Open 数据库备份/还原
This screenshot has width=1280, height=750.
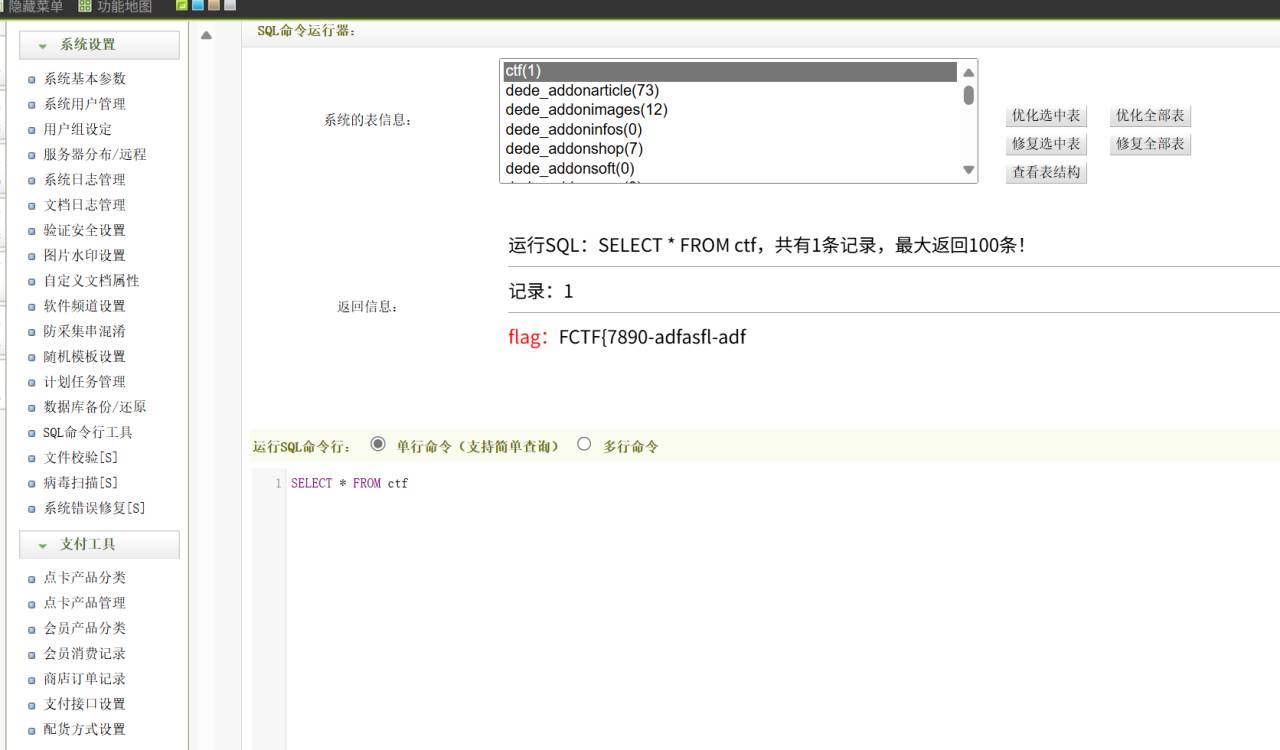[95, 407]
